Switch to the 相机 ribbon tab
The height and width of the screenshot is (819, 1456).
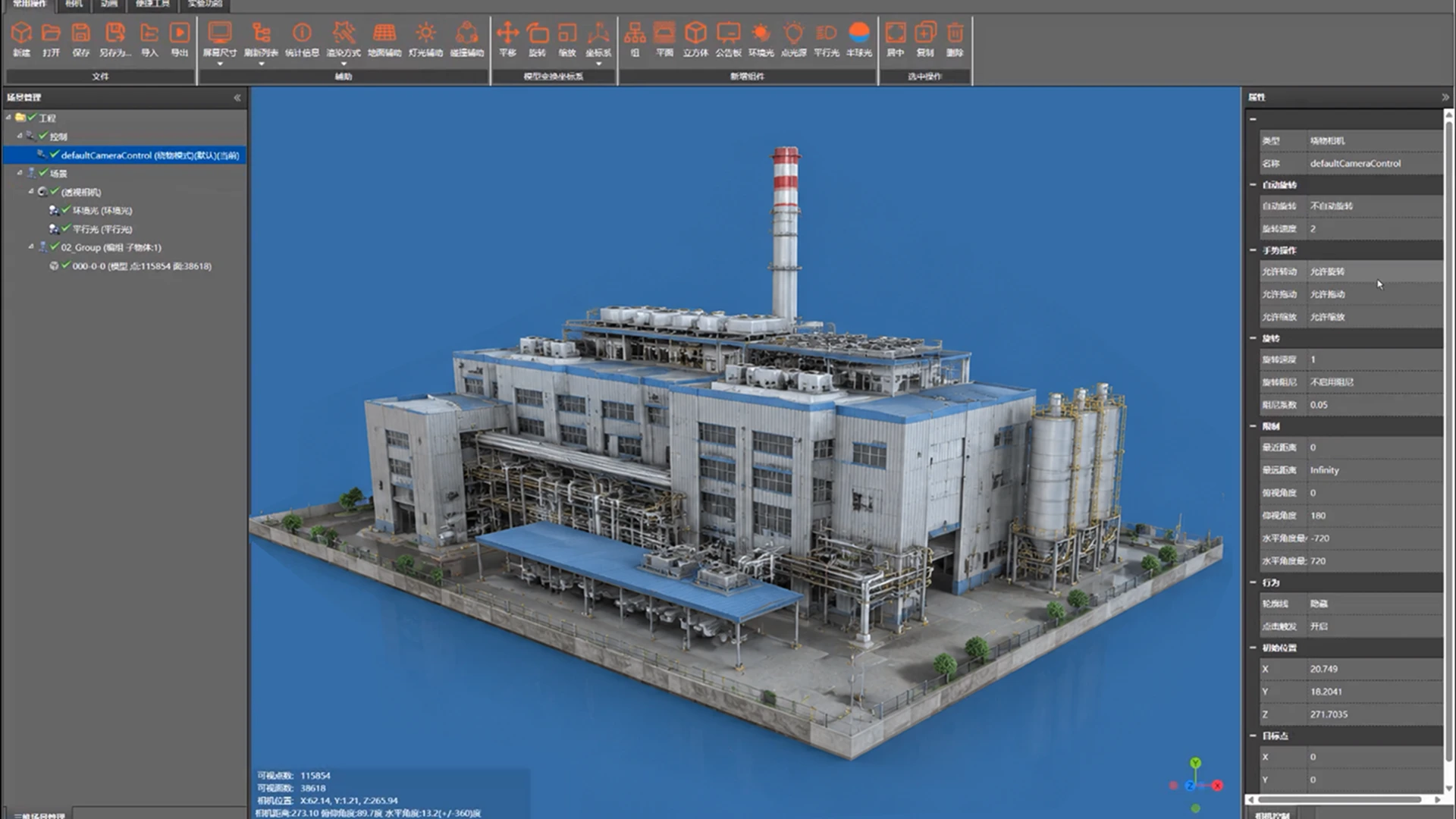click(x=74, y=5)
